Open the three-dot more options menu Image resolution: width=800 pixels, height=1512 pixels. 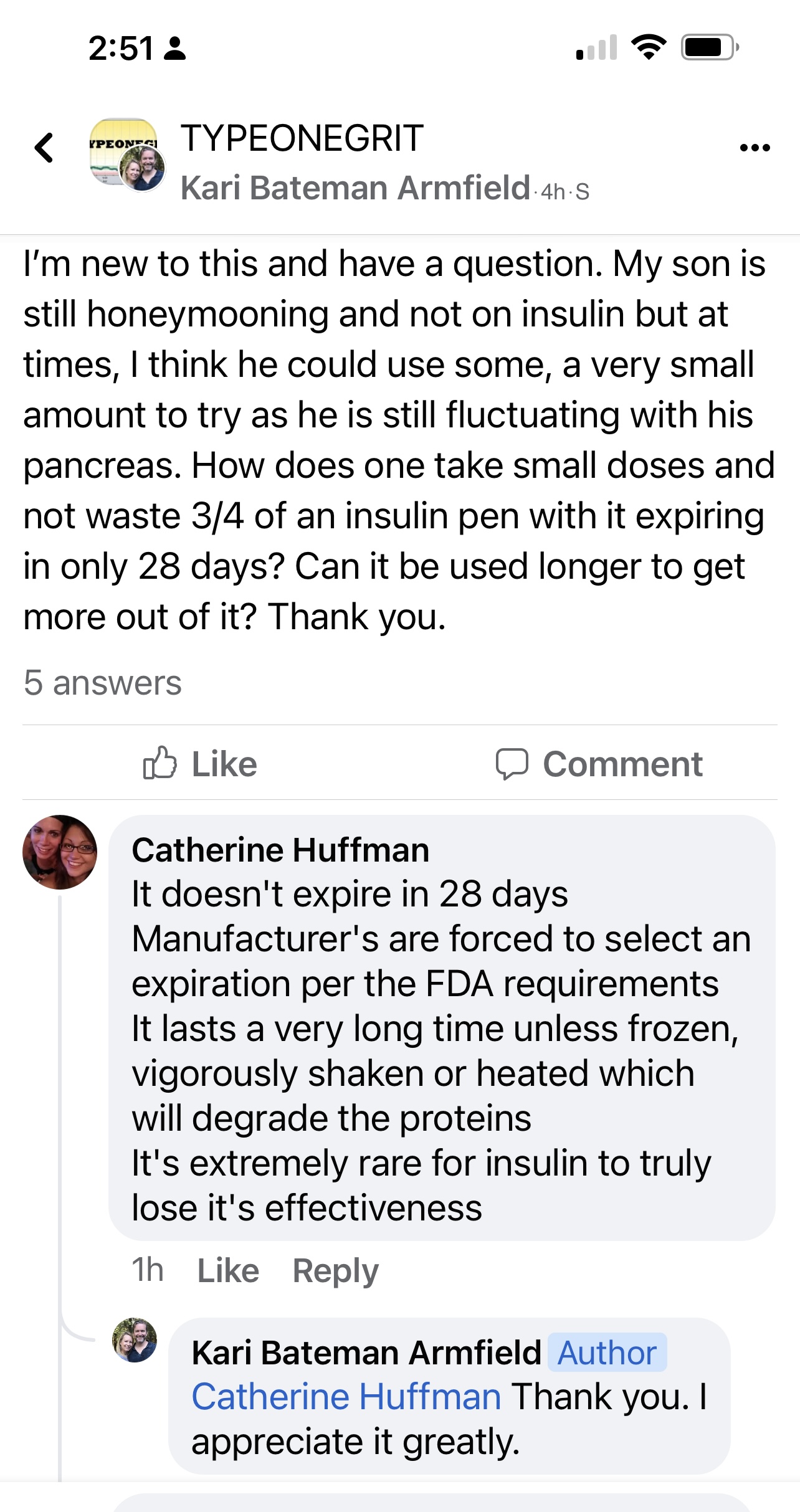(x=755, y=148)
